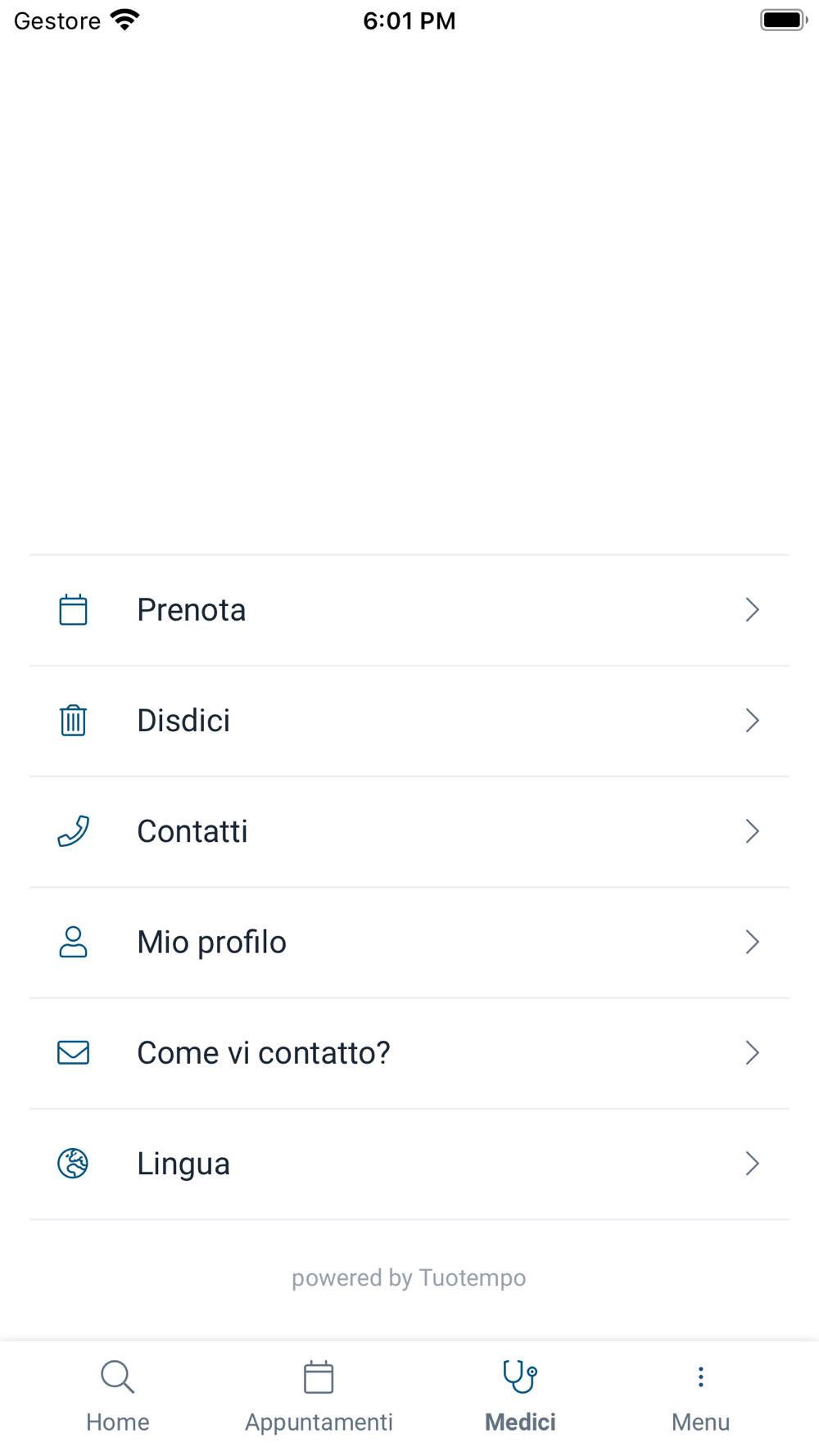Tap the globe icon beside Lingua
The image size is (819, 1456).
[73, 1163]
